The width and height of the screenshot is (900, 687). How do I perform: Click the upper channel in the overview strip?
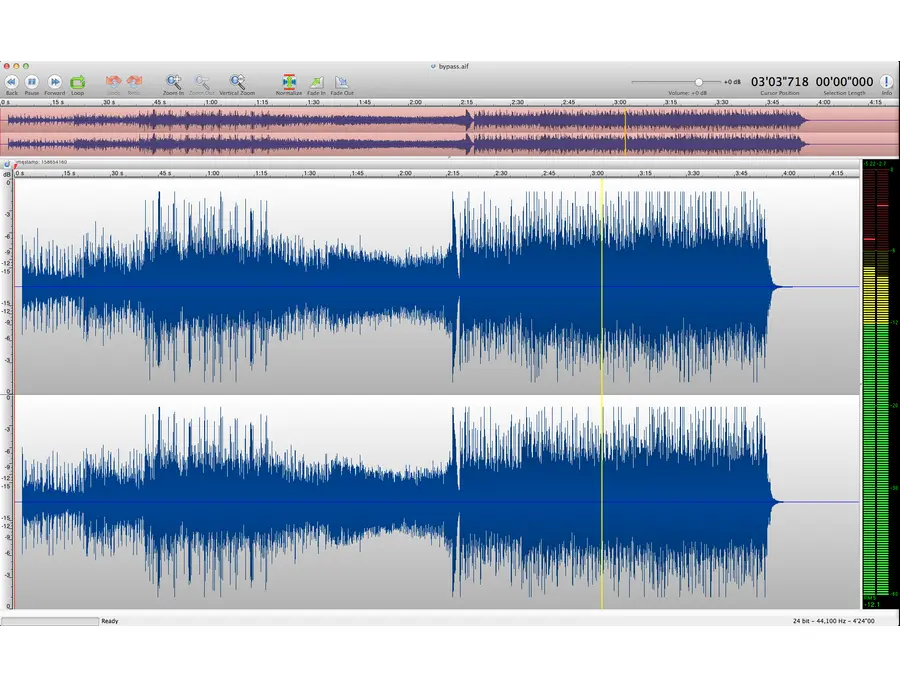coord(448,120)
